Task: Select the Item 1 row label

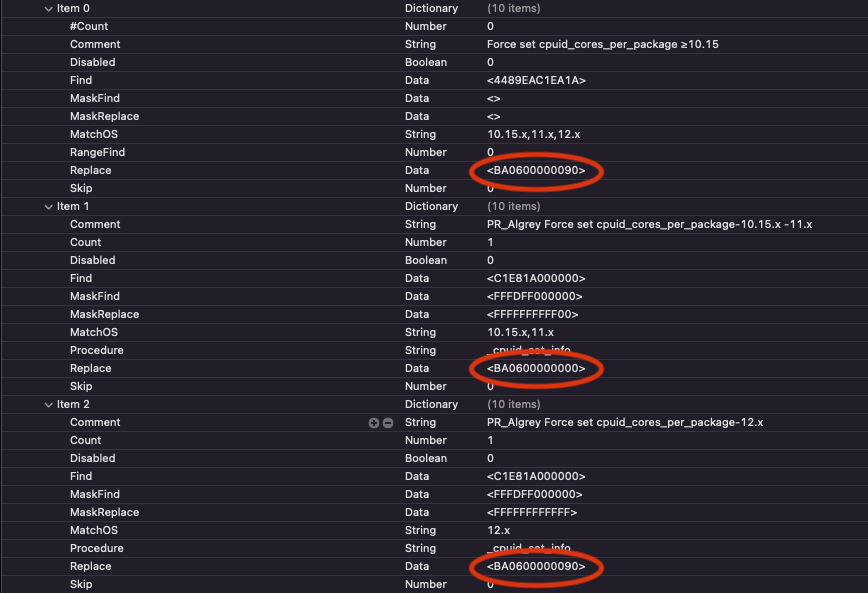Action: click(x=73, y=207)
